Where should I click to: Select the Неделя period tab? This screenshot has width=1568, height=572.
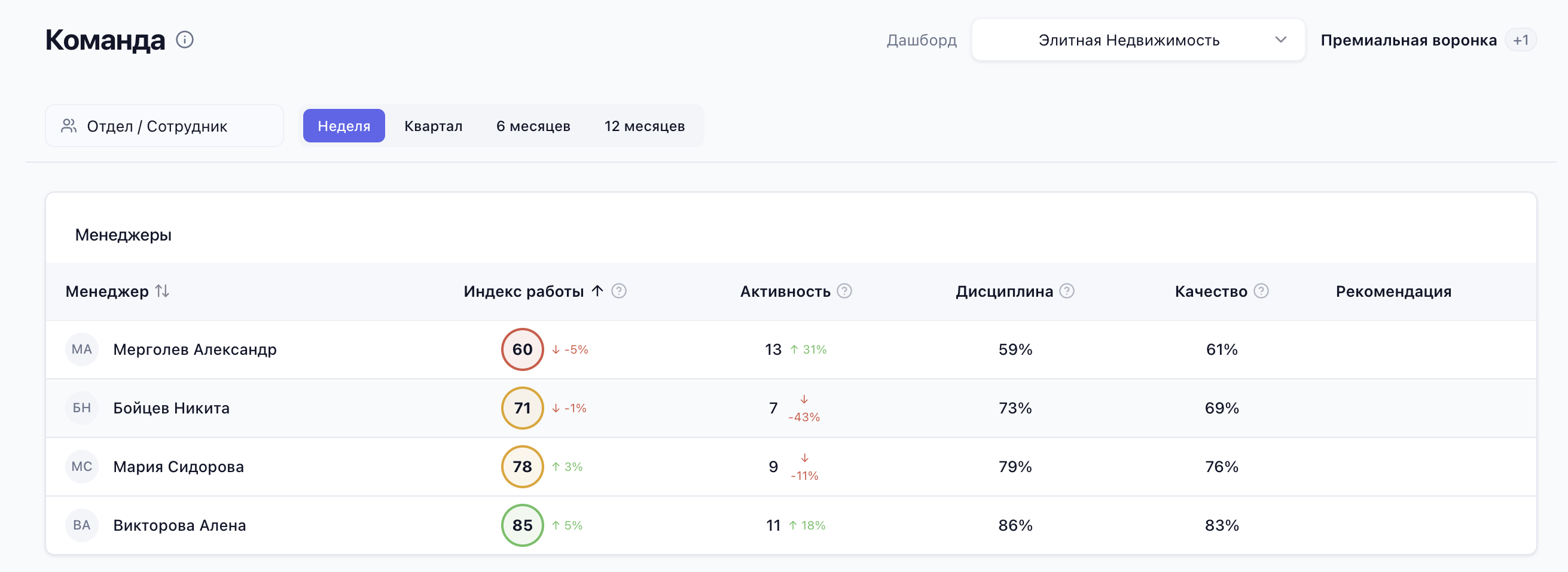(344, 126)
